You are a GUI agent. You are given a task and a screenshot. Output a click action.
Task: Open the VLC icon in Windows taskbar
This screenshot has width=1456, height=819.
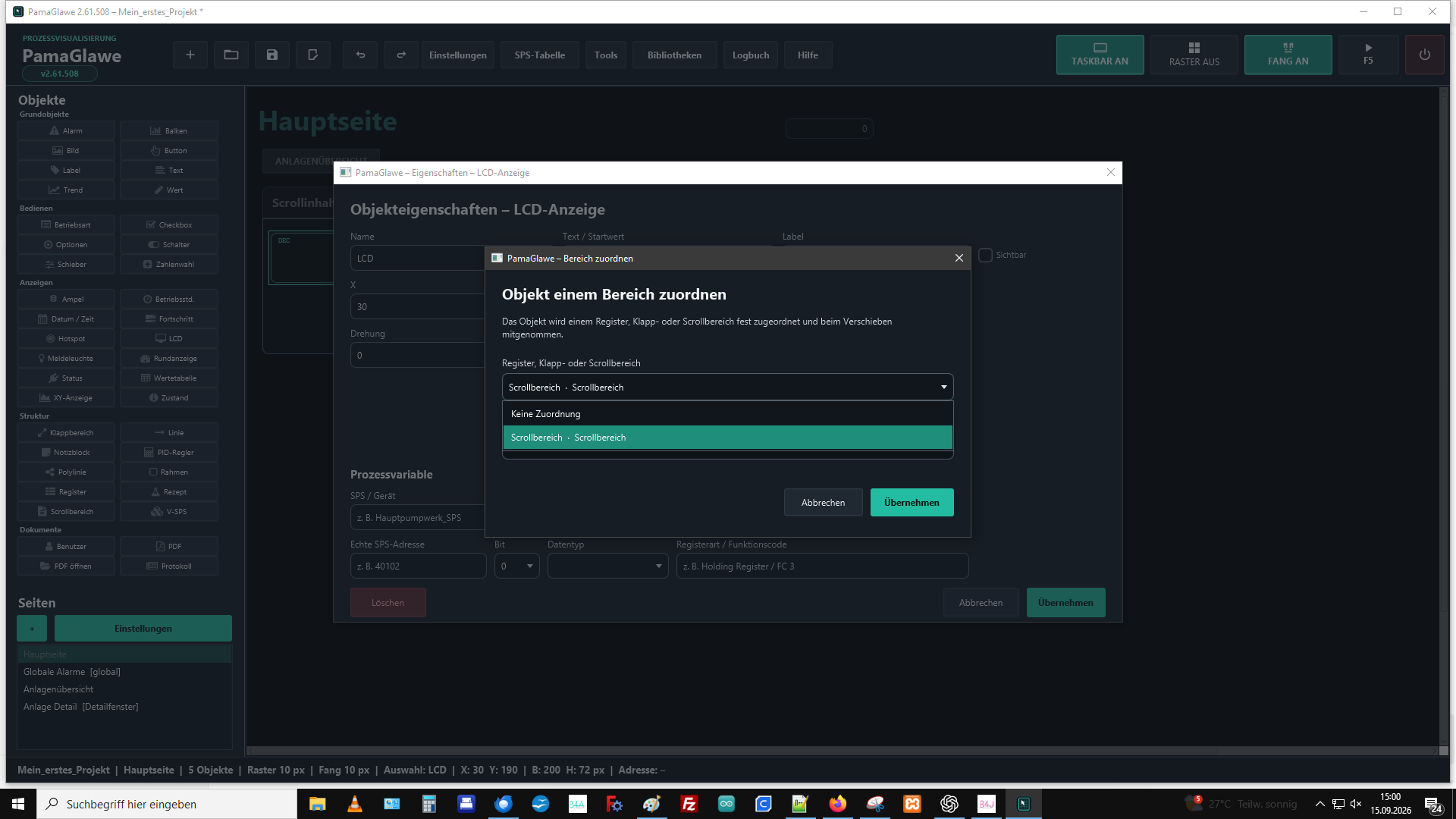tap(354, 804)
